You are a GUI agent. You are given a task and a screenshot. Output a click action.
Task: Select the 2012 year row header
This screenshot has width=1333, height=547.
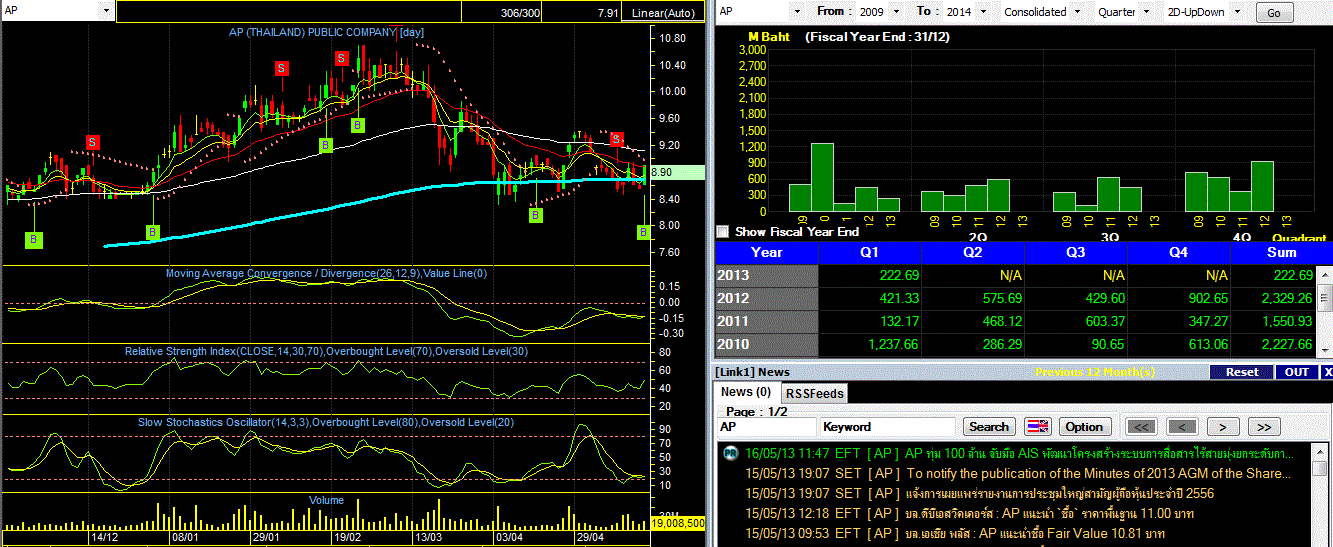[x=767, y=298]
